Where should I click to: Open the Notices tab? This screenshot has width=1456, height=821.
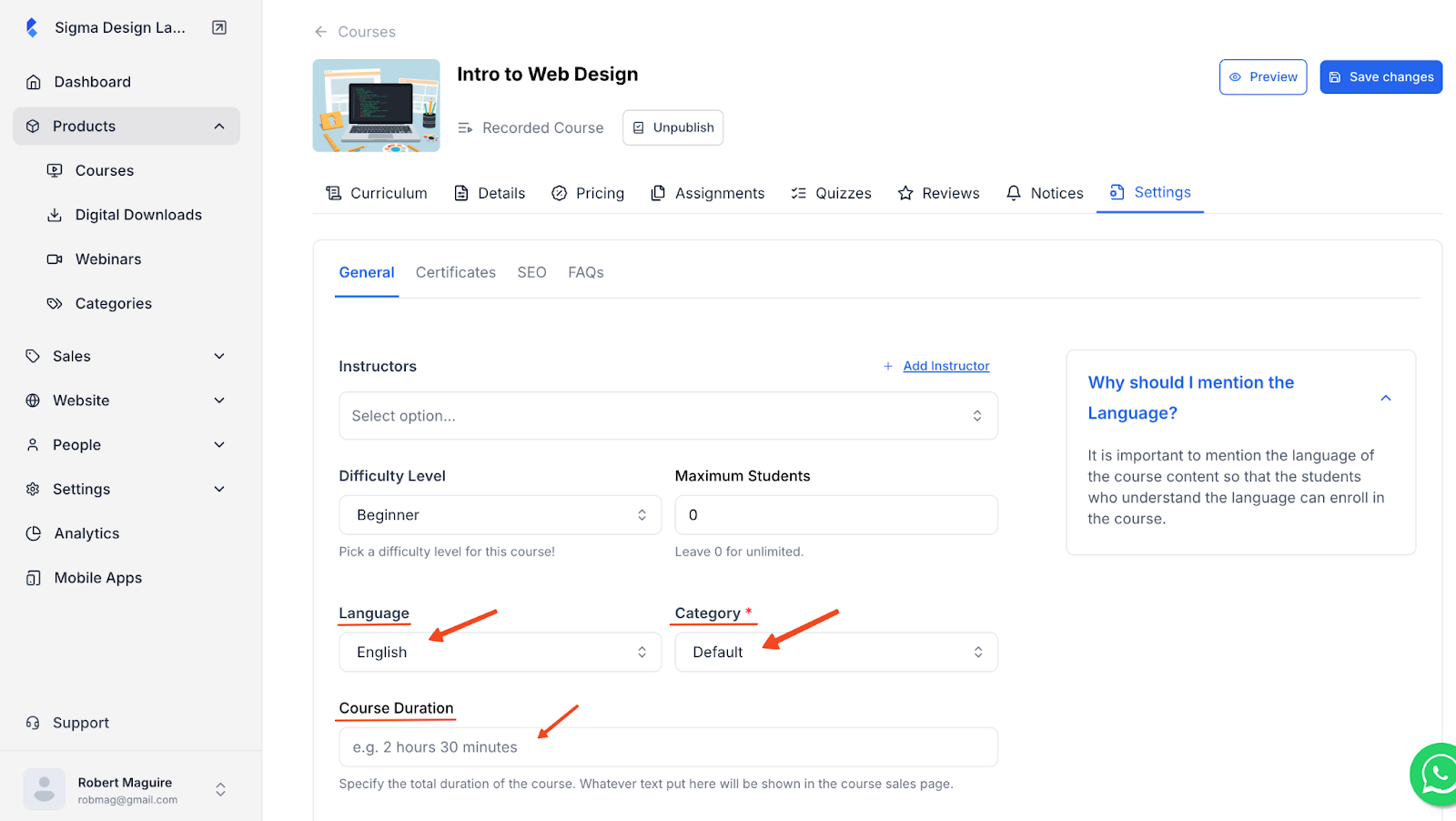pos(1045,193)
